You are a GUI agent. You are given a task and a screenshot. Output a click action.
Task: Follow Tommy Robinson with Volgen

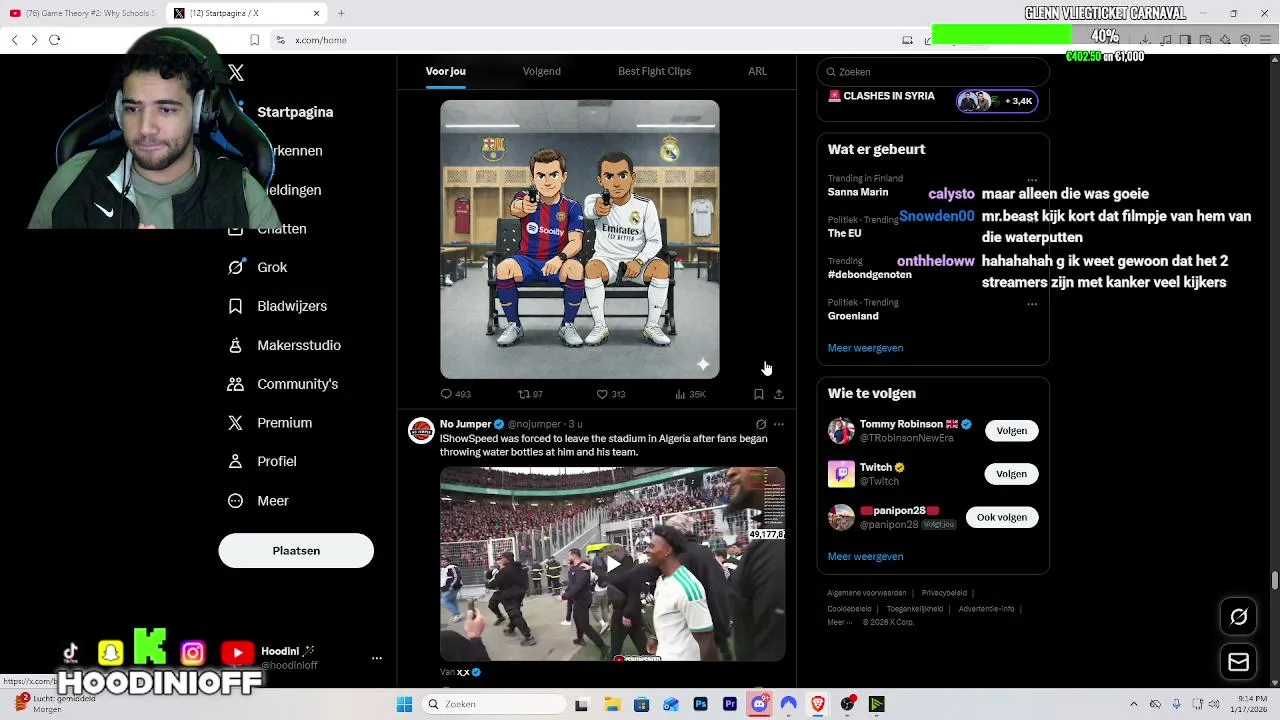(x=1011, y=431)
